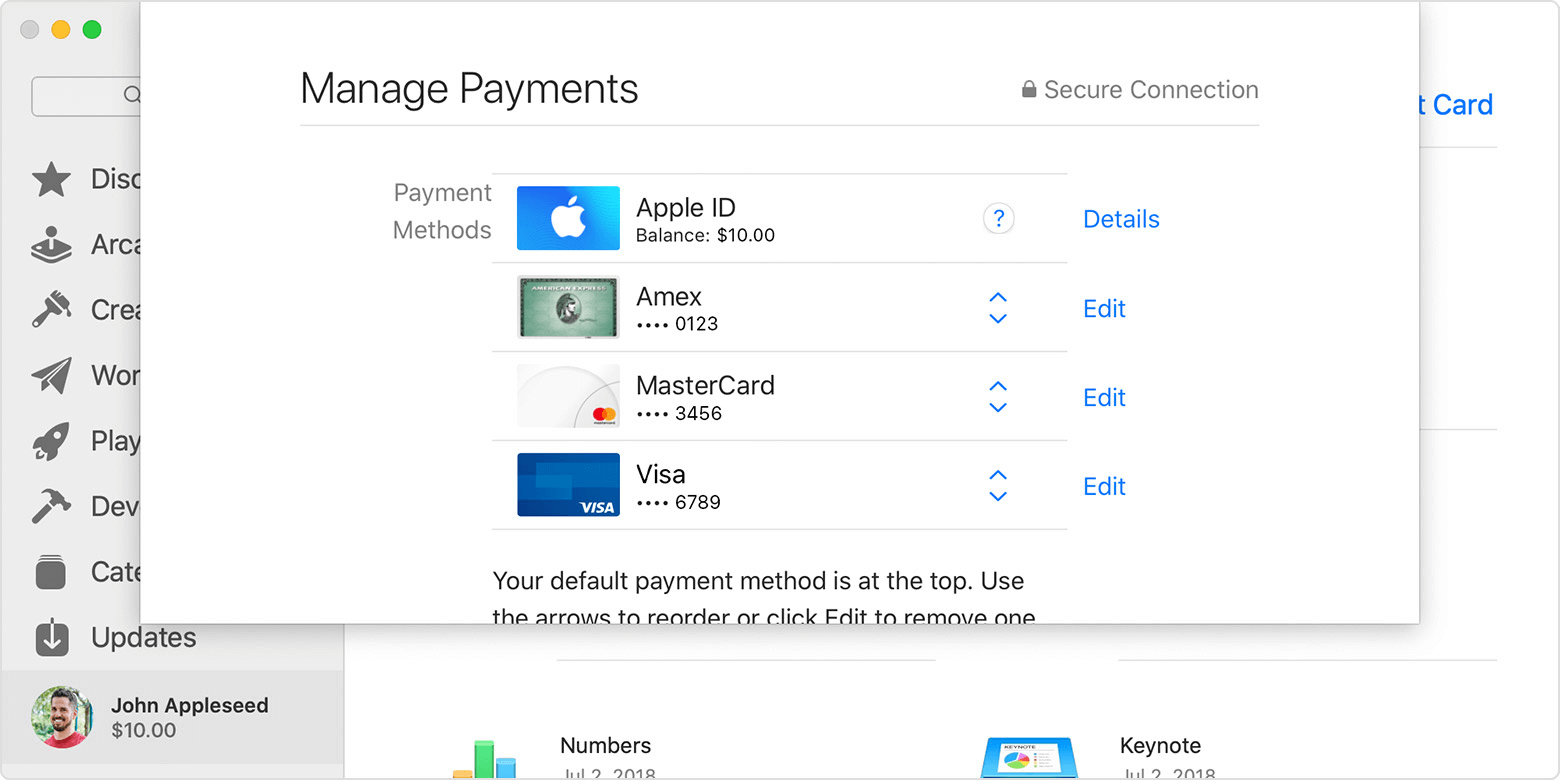Image resolution: width=1560 pixels, height=780 pixels.
Task: Open the Arcade section icon
Action: coord(49,244)
